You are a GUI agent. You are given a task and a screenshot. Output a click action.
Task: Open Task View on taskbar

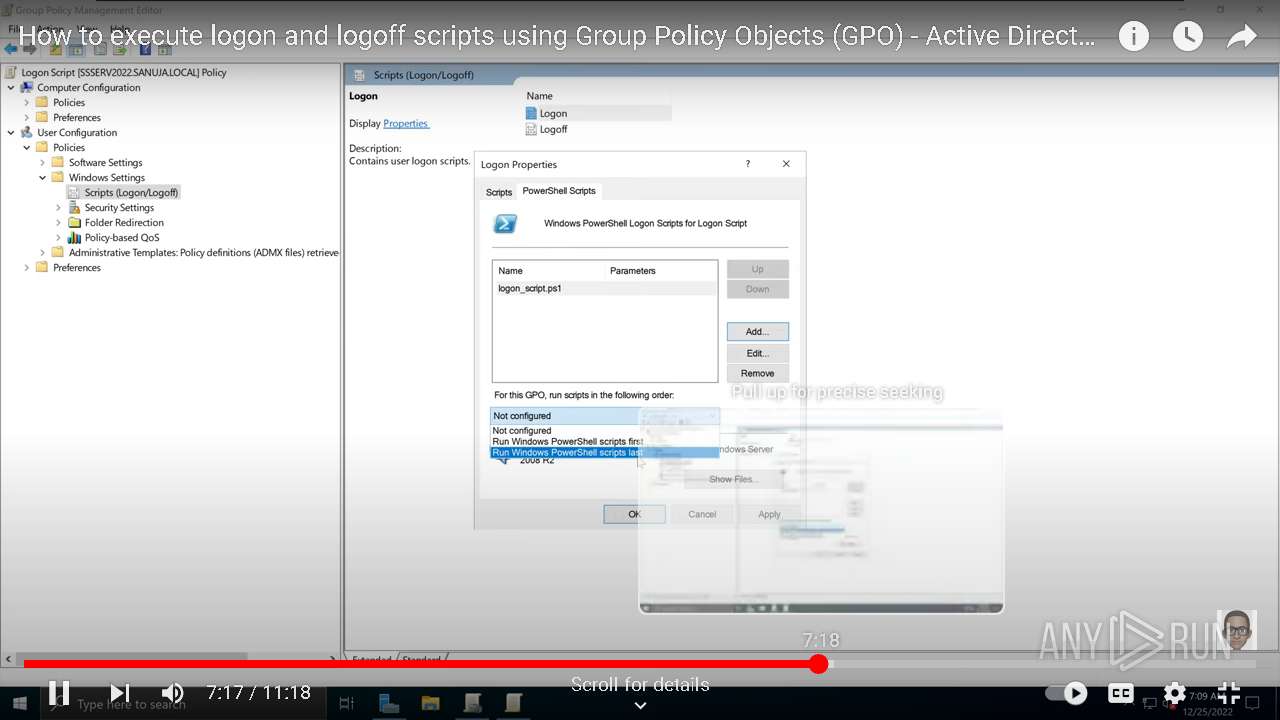tap(346, 704)
